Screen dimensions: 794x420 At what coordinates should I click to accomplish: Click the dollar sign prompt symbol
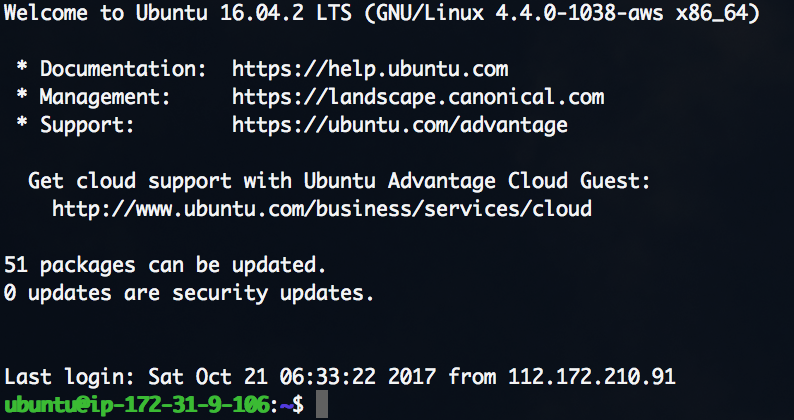pyautogui.click(x=297, y=405)
